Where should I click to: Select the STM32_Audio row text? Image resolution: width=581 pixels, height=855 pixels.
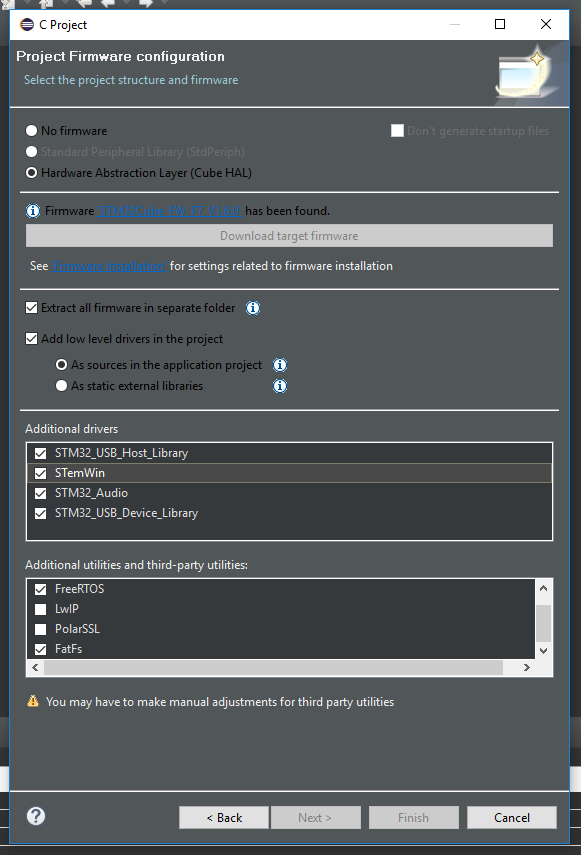[x=92, y=493]
